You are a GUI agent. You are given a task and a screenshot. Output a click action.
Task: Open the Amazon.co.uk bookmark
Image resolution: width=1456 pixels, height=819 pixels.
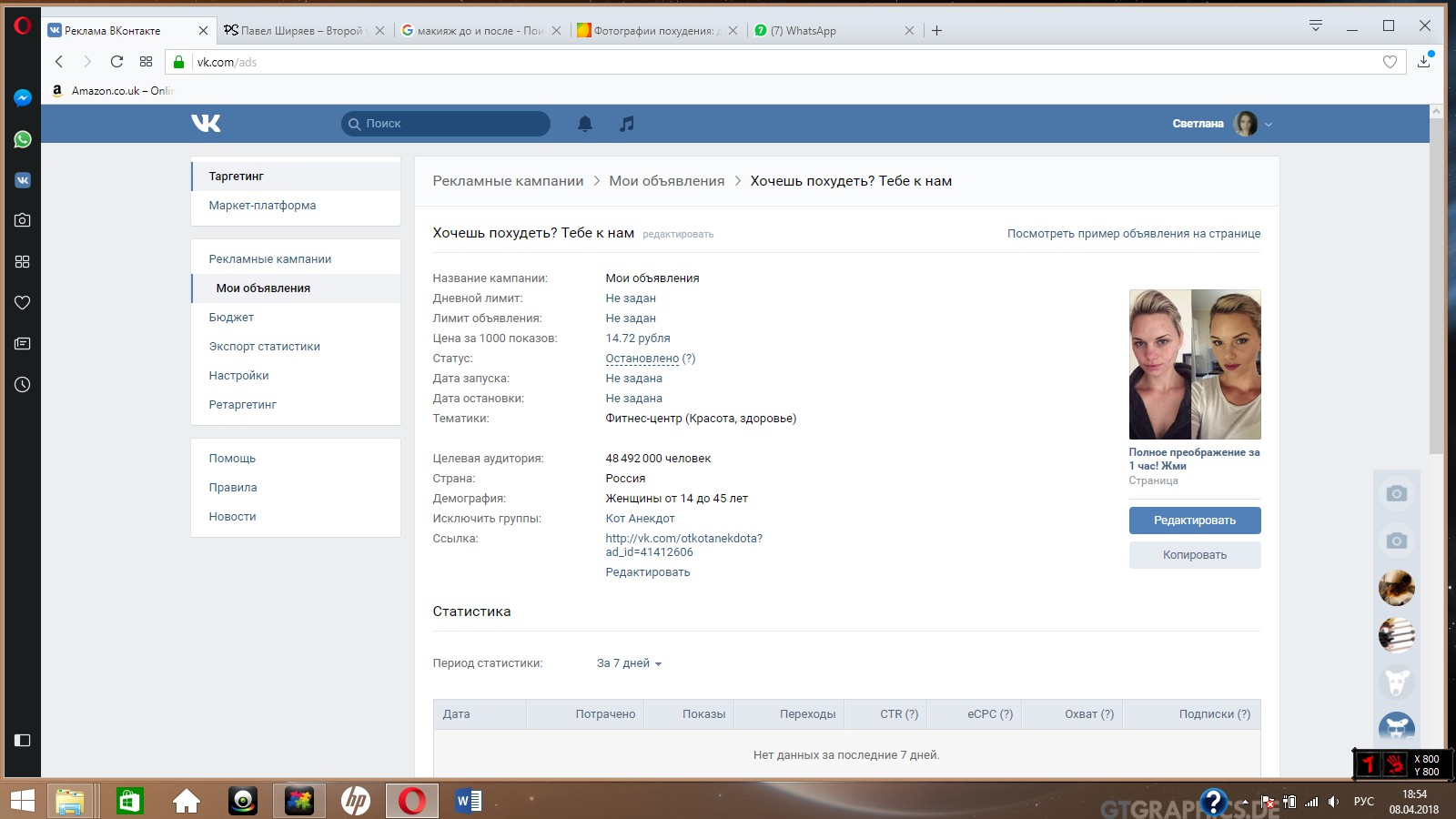[x=112, y=91]
